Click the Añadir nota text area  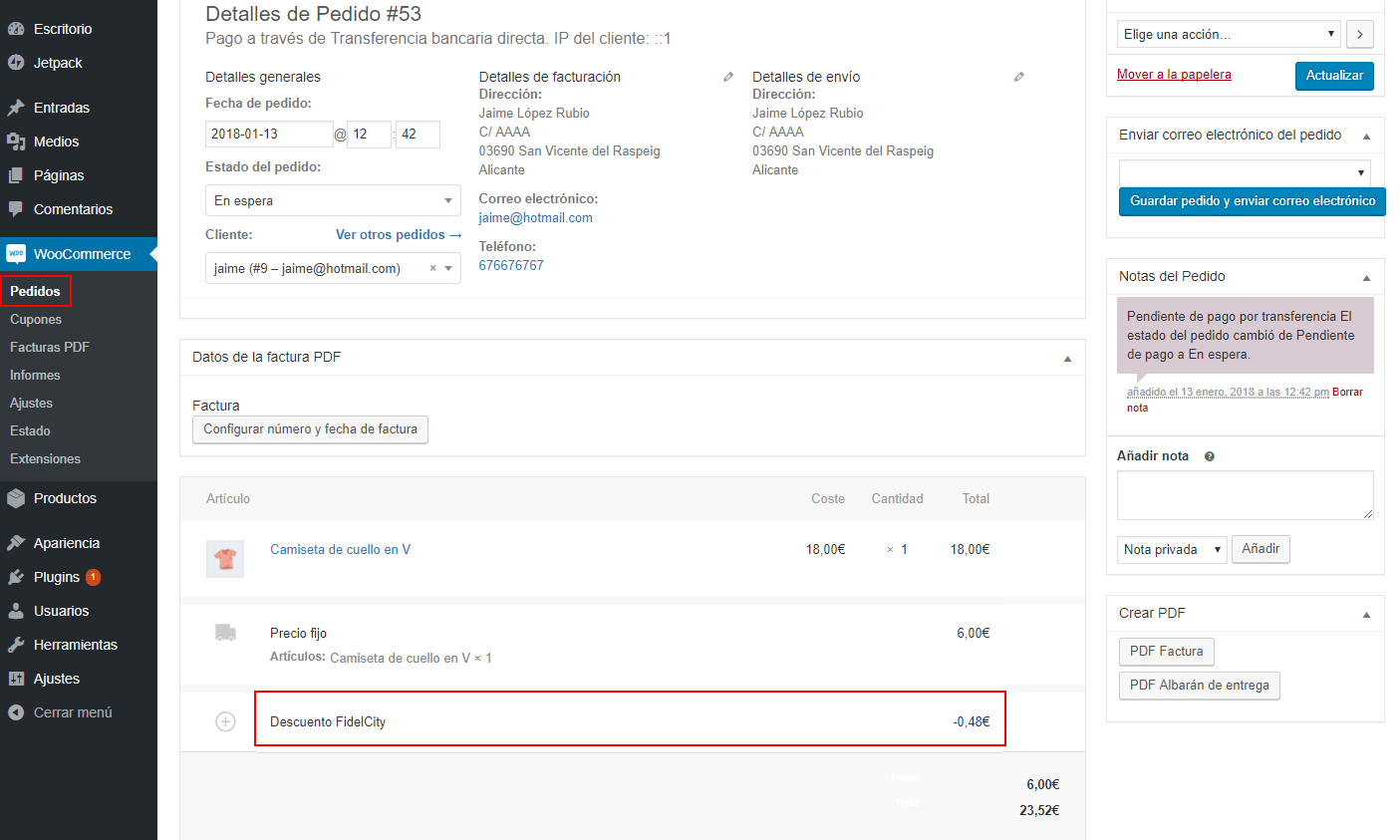click(x=1245, y=495)
